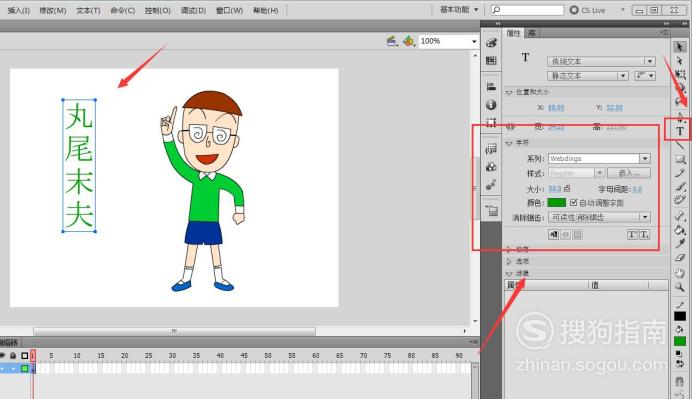The width and height of the screenshot is (692, 399).
Task: Open the Swatches panel icon
Action: coord(491,60)
